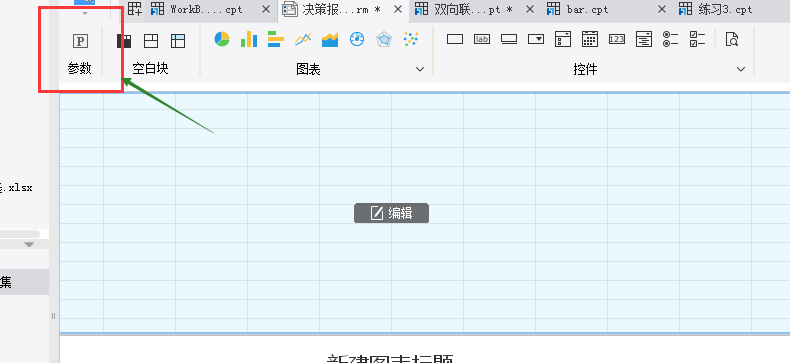Insert a gauge chart

click(357, 39)
